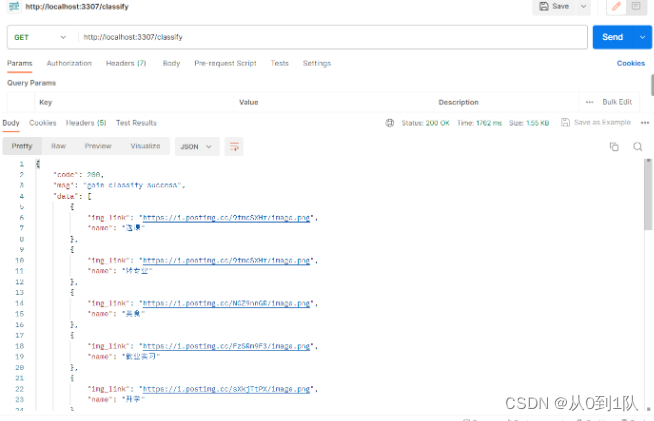Click Save as Example
This screenshot has width=654, height=421.
(x=596, y=122)
